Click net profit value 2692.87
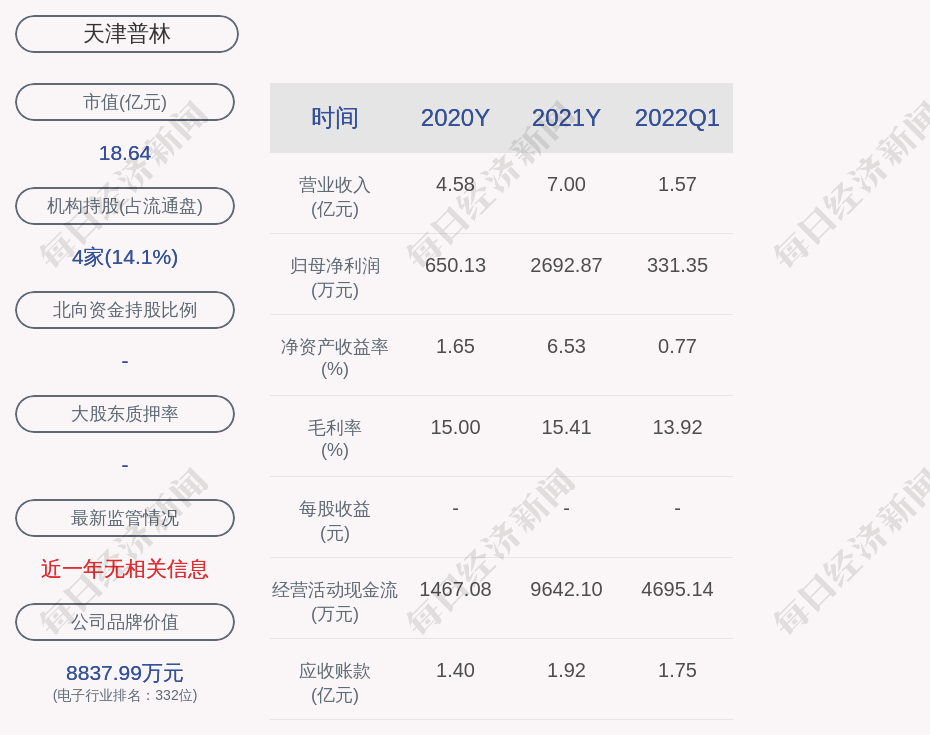Viewport: 930px width, 735px height. point(566,265)
